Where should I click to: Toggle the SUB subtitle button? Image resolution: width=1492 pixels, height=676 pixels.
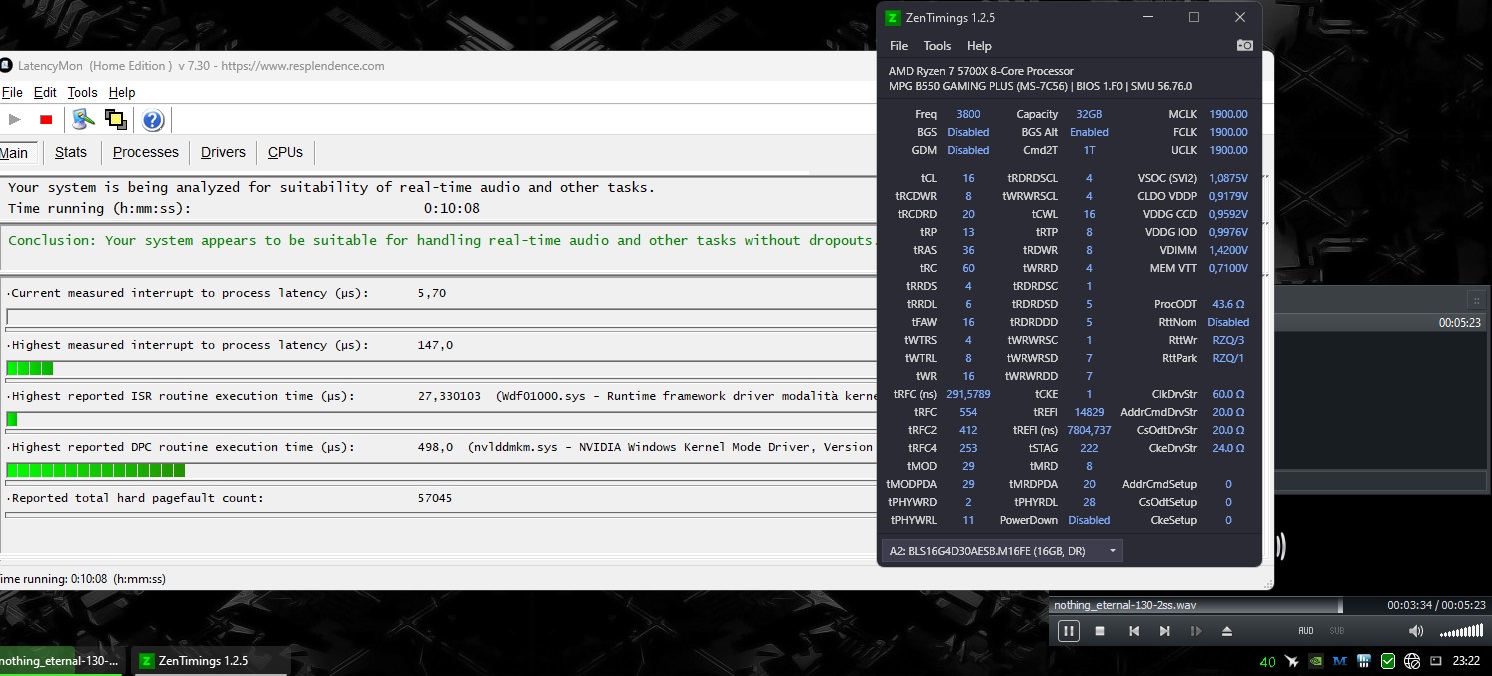1337,631
